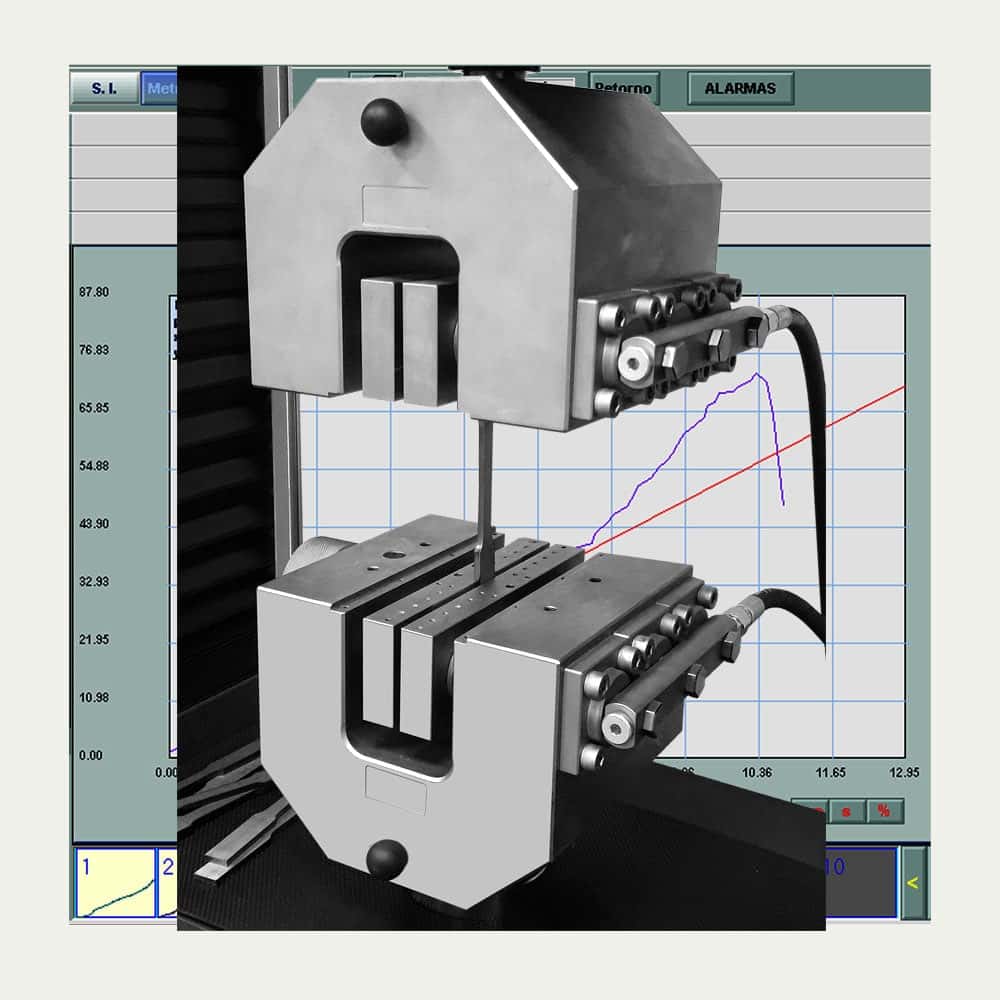The image size is (1000, 1000).
Task: Switch to the Metric units button
Action: click(158, 88)
